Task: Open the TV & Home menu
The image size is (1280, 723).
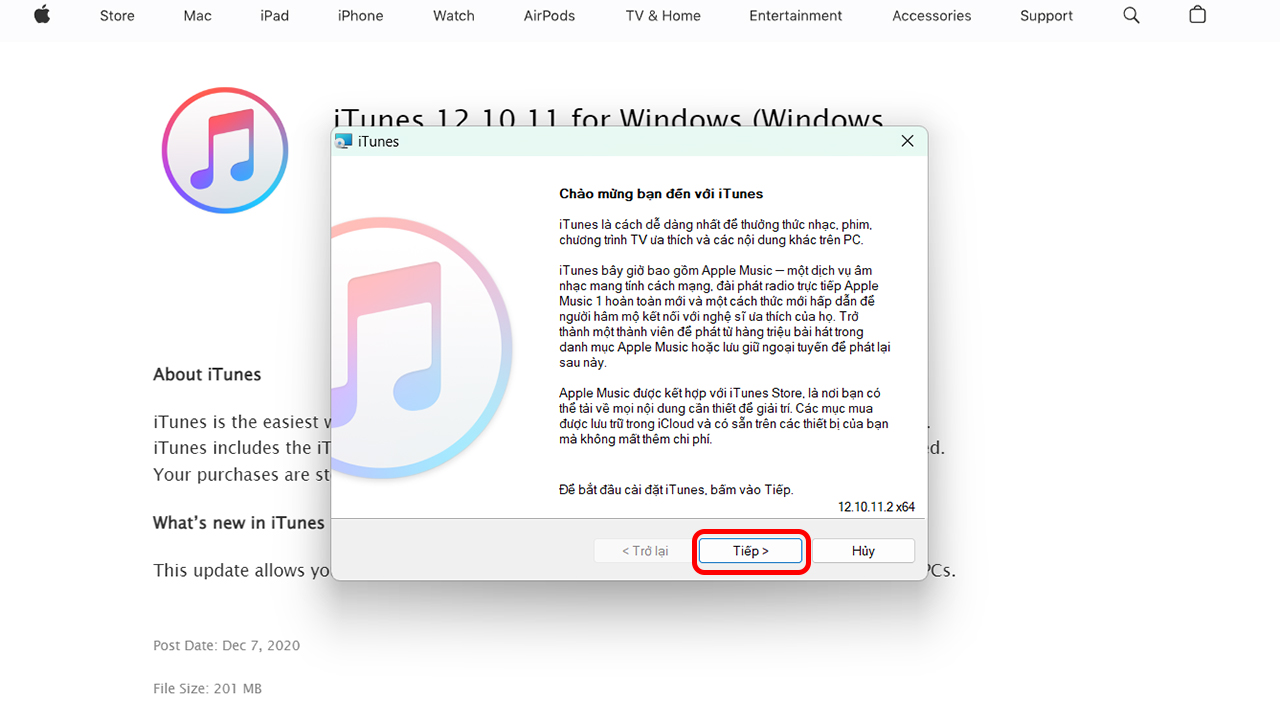Action: click(663, 16)
